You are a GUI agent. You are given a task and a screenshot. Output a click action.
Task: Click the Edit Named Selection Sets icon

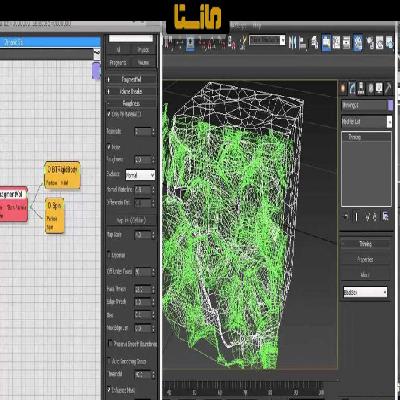click(244, 42)
